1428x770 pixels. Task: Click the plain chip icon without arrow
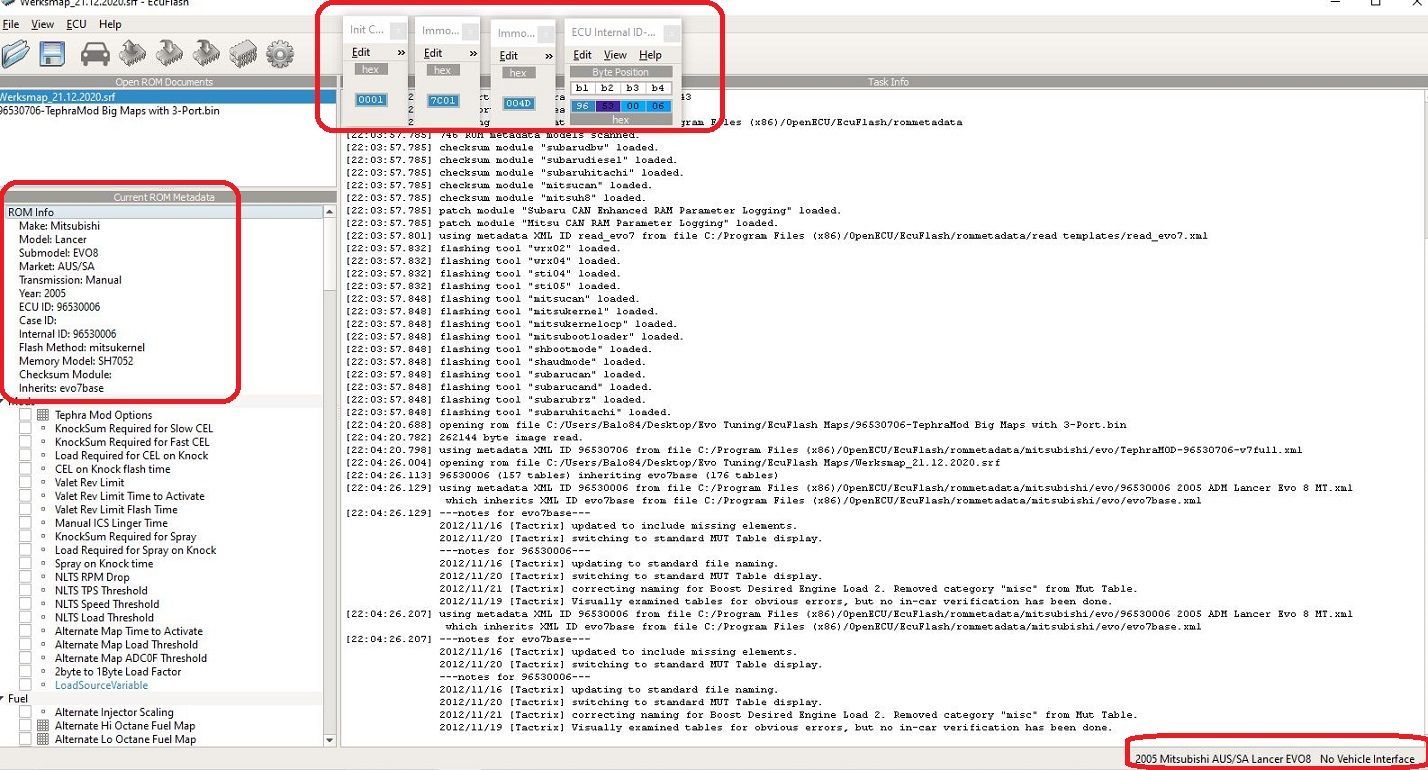click(243, 53)
